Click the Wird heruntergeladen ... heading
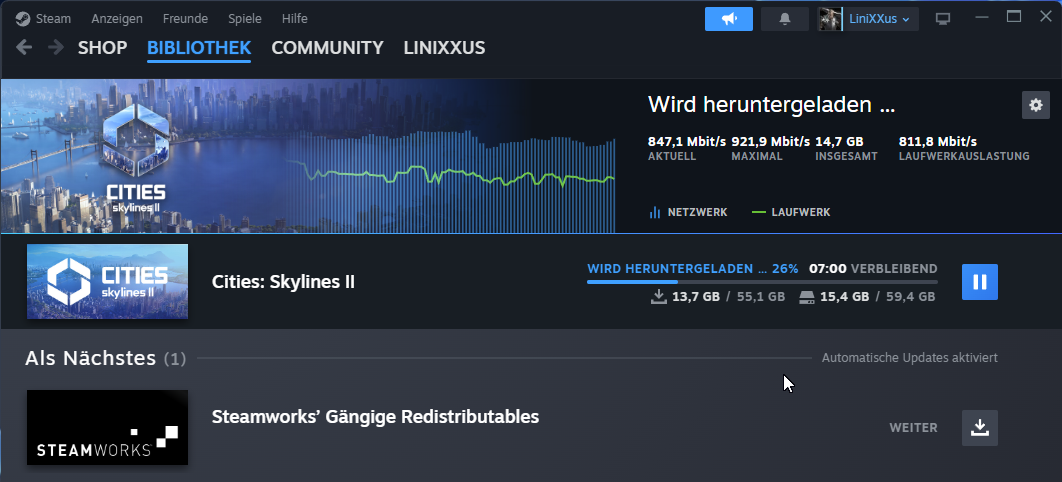 [771, 105]
